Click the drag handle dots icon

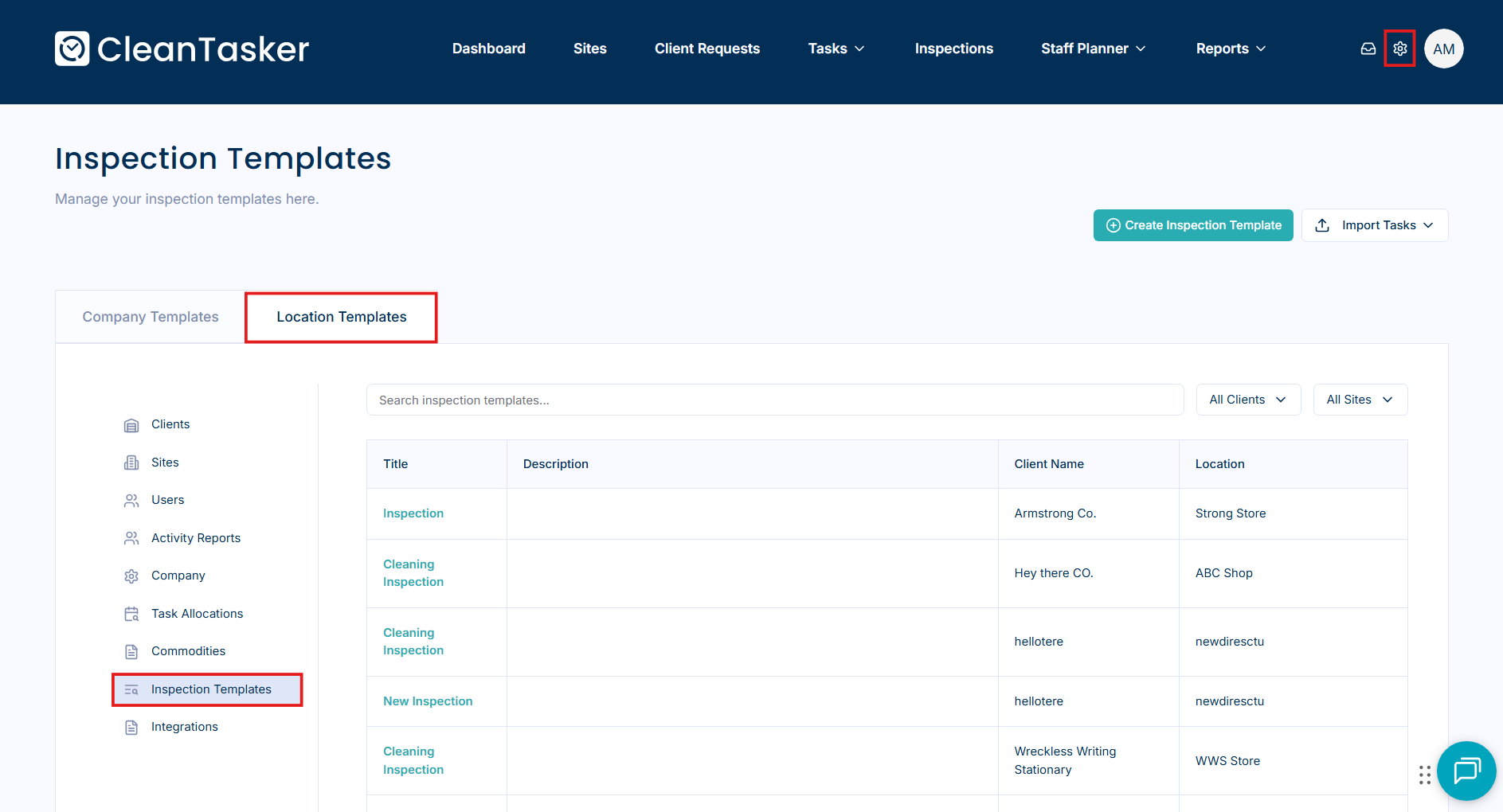(1424, 775)
